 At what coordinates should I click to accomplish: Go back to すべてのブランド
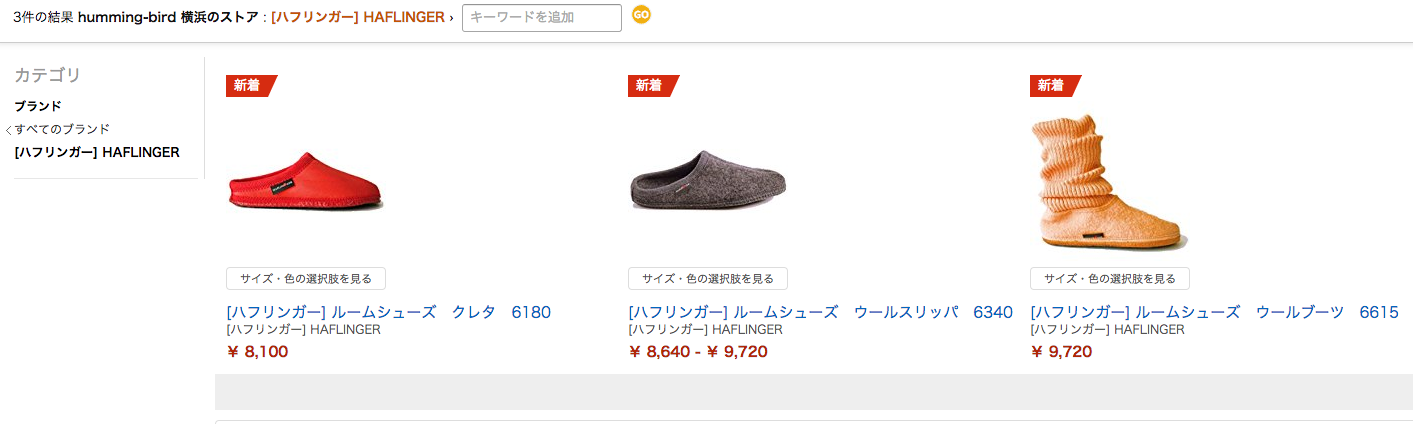[62, 129]
